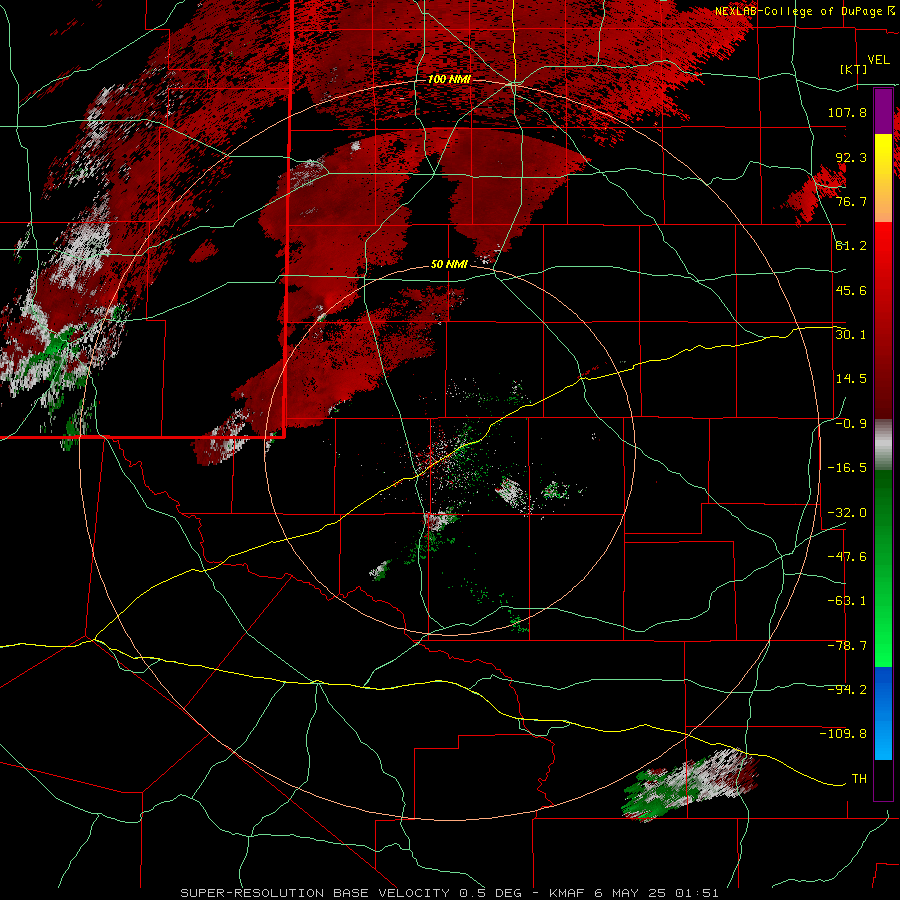
Task: Click the -78.7 velocity scale value
Action: point(847,646)
